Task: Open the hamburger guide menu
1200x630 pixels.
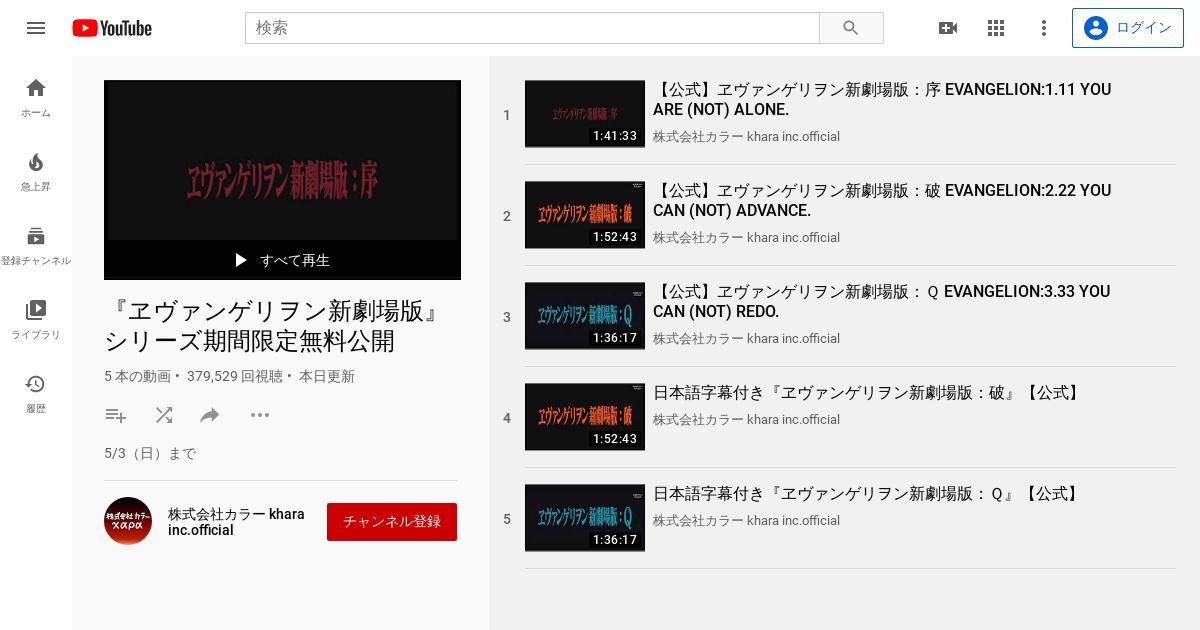Action: pos(36,28)
